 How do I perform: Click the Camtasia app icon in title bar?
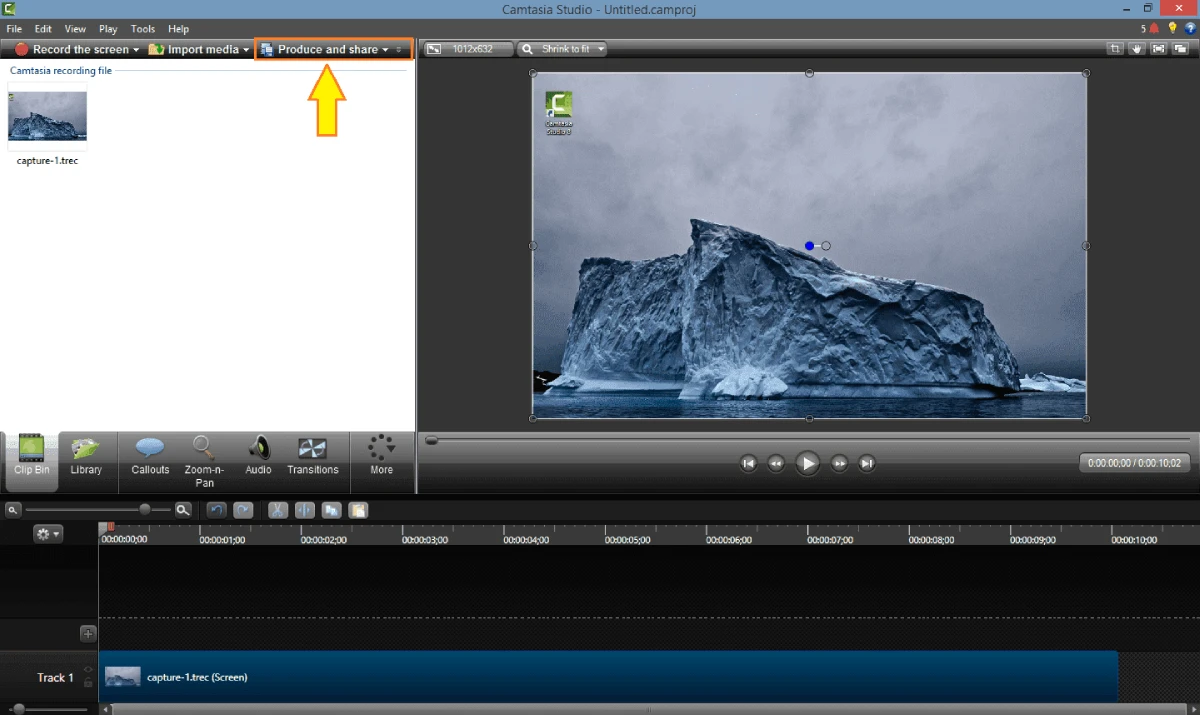coord(10,9)
